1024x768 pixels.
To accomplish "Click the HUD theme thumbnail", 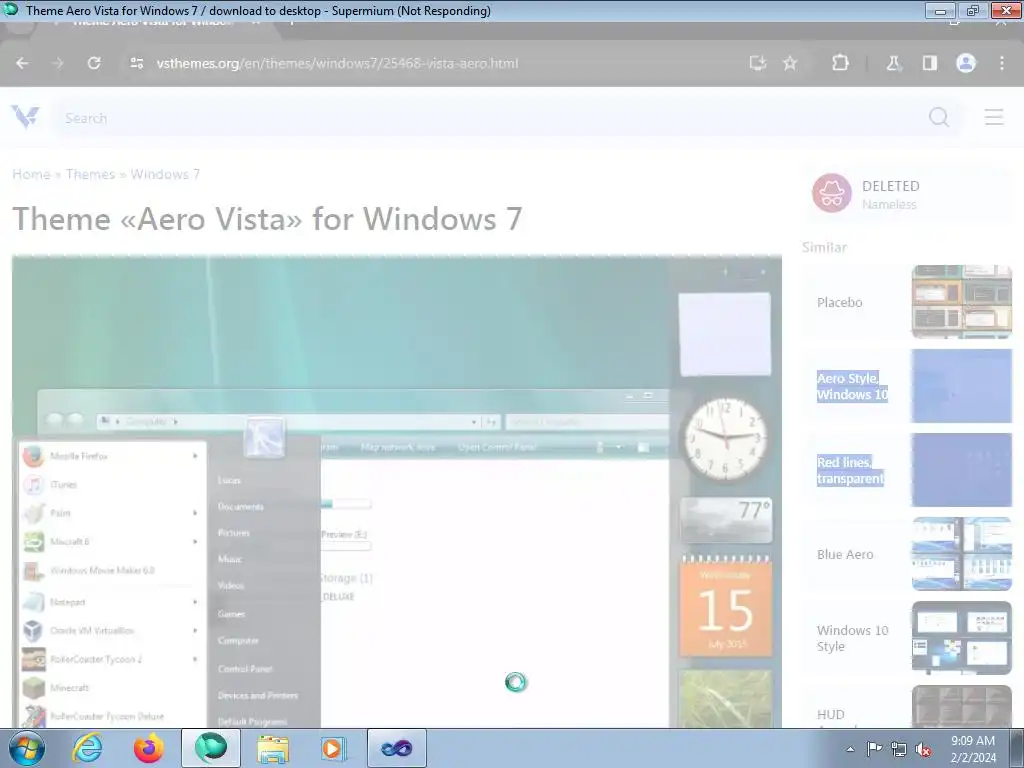I will pos(961,706).
